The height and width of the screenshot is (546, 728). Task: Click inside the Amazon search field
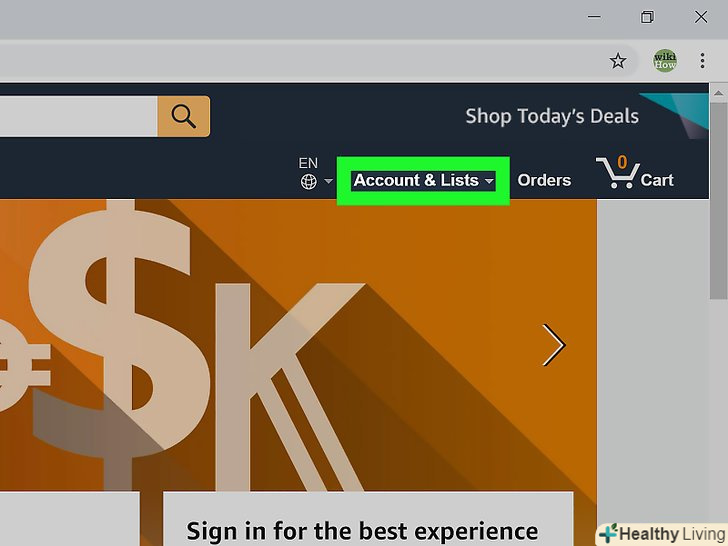[x=78, y=116]
